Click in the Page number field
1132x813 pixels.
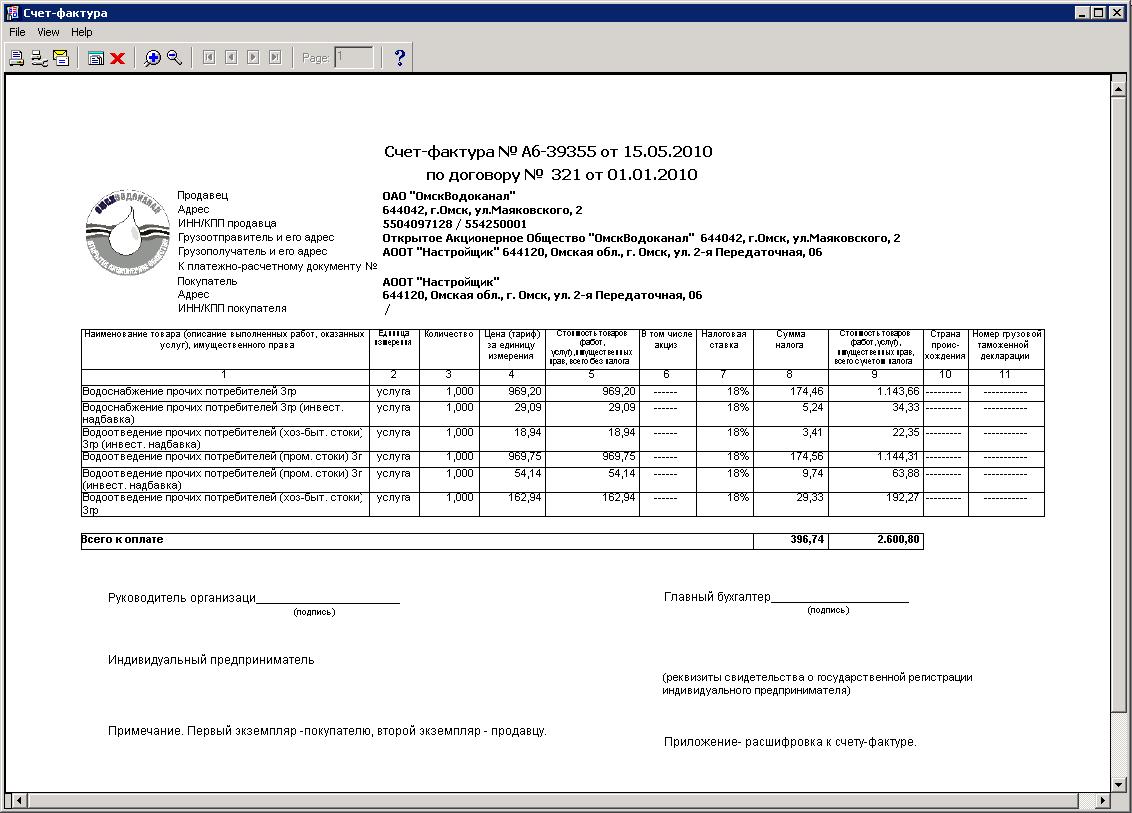(354, 58)
